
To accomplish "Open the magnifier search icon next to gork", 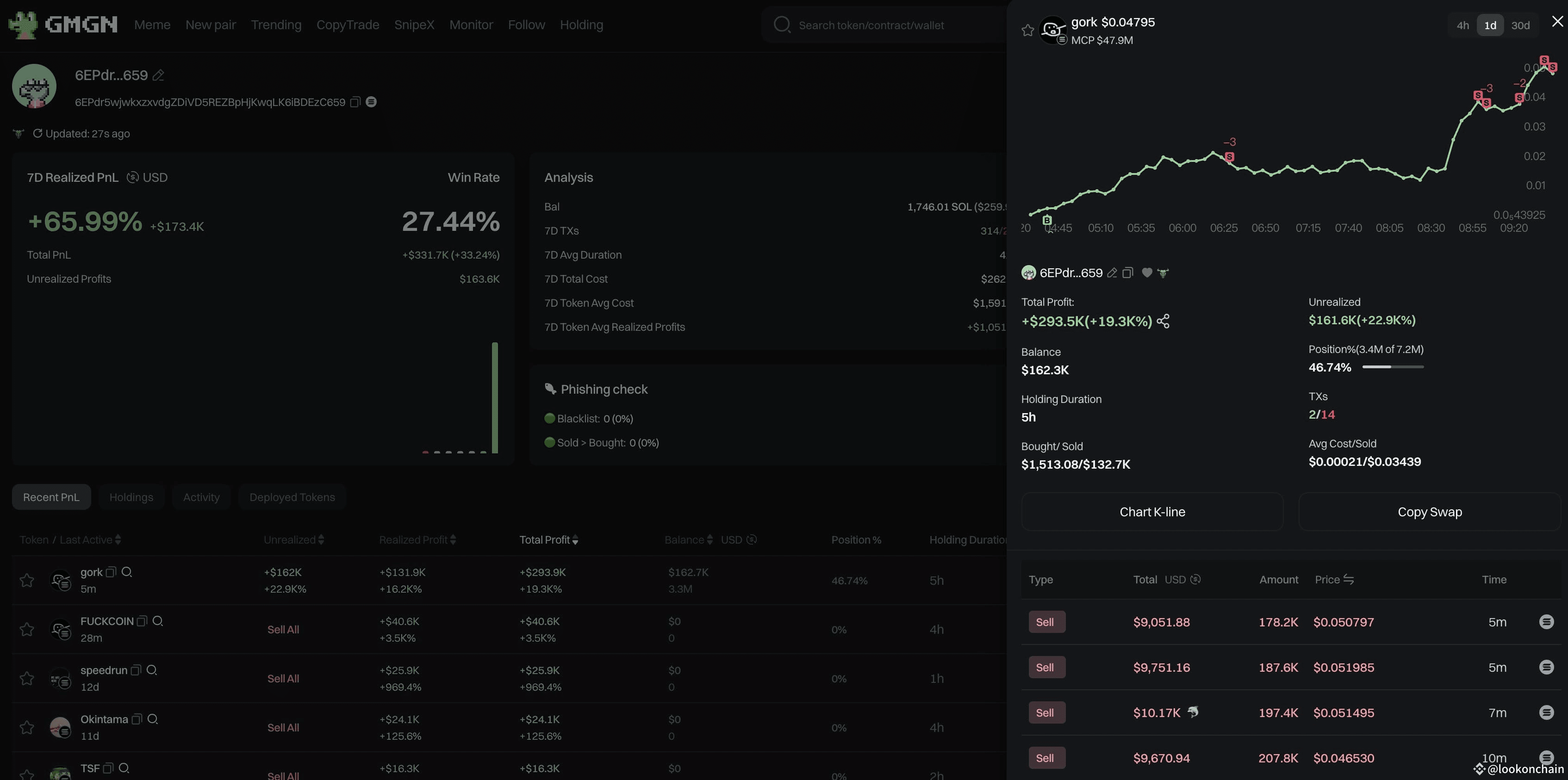I will (127, 572).
